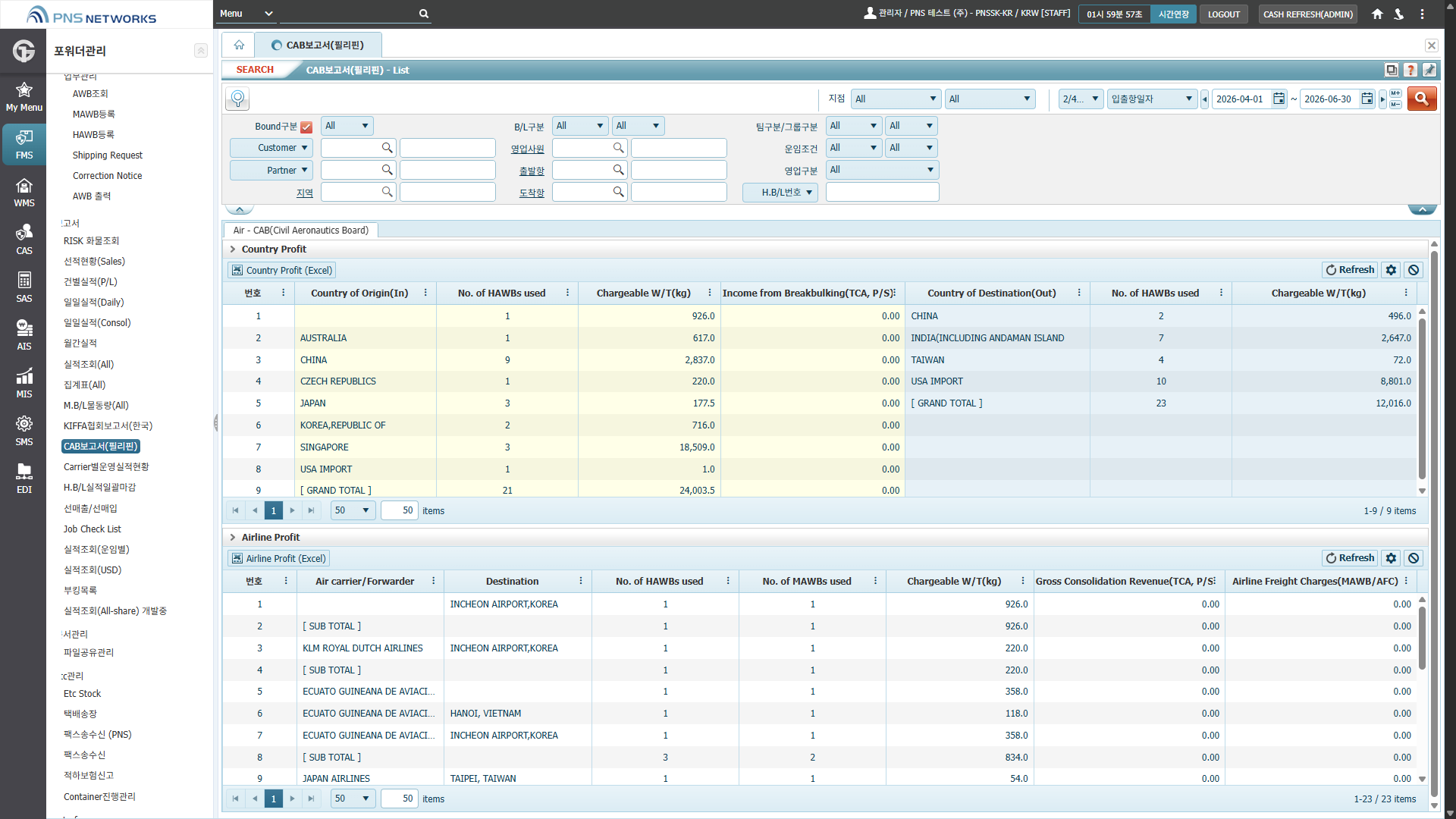Open Country Profit grid settings gear
1456x819 pixels.
(1391, 270)
